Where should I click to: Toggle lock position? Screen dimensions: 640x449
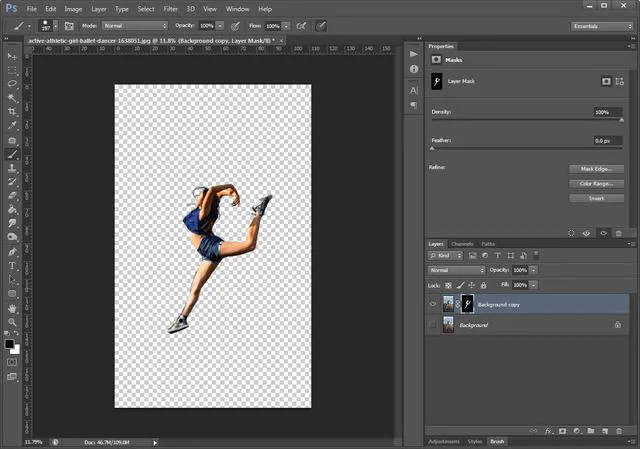471,286
